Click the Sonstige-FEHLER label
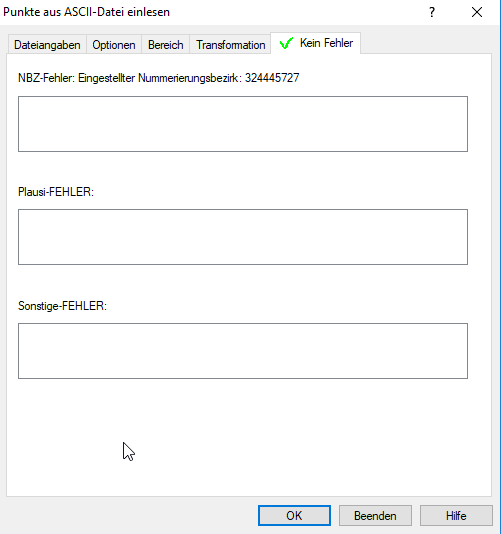Image resolution: width=501 pixels, height=534 pixels. [62, 306]
